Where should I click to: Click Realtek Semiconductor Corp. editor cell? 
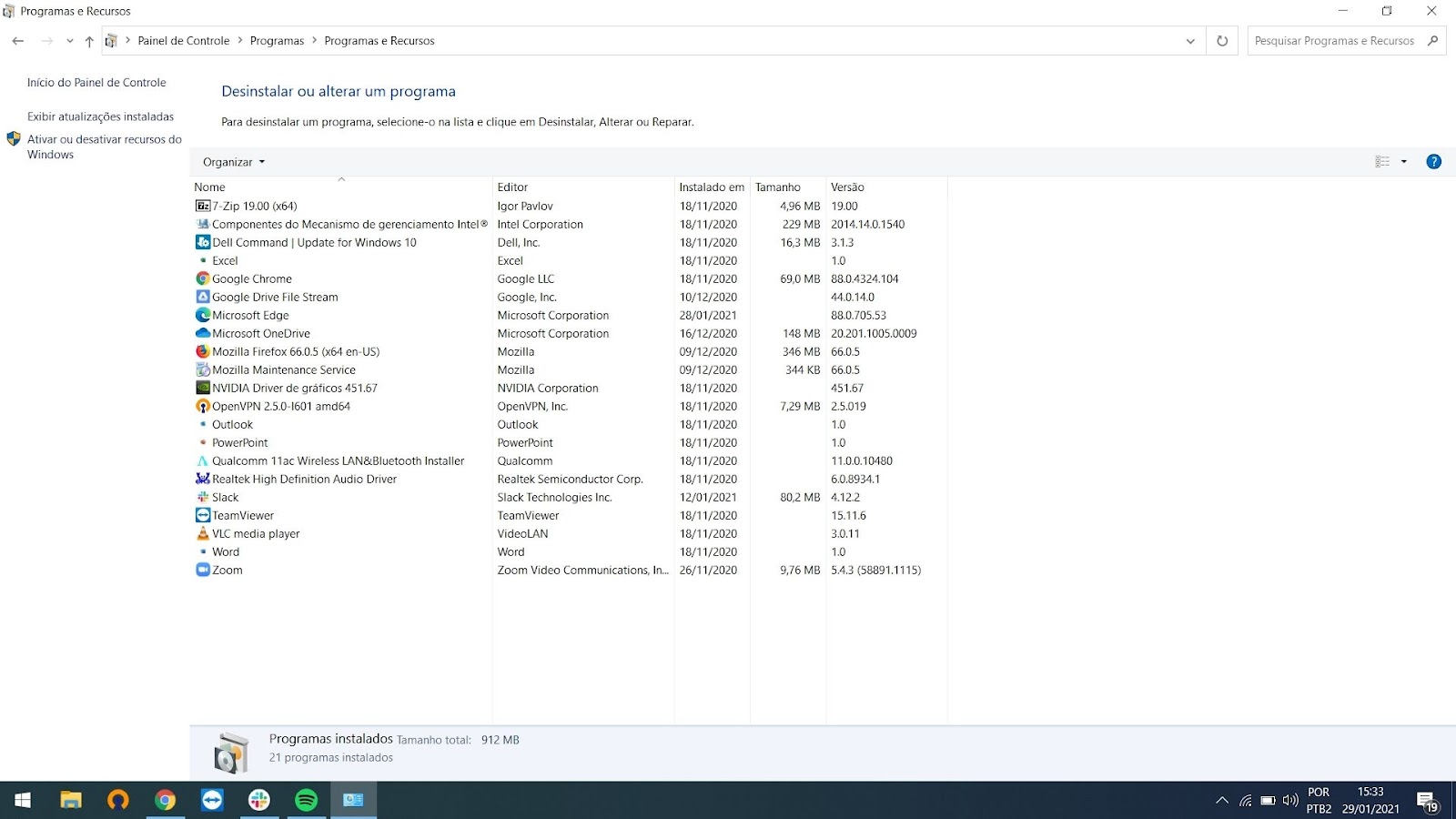point(570,479)
